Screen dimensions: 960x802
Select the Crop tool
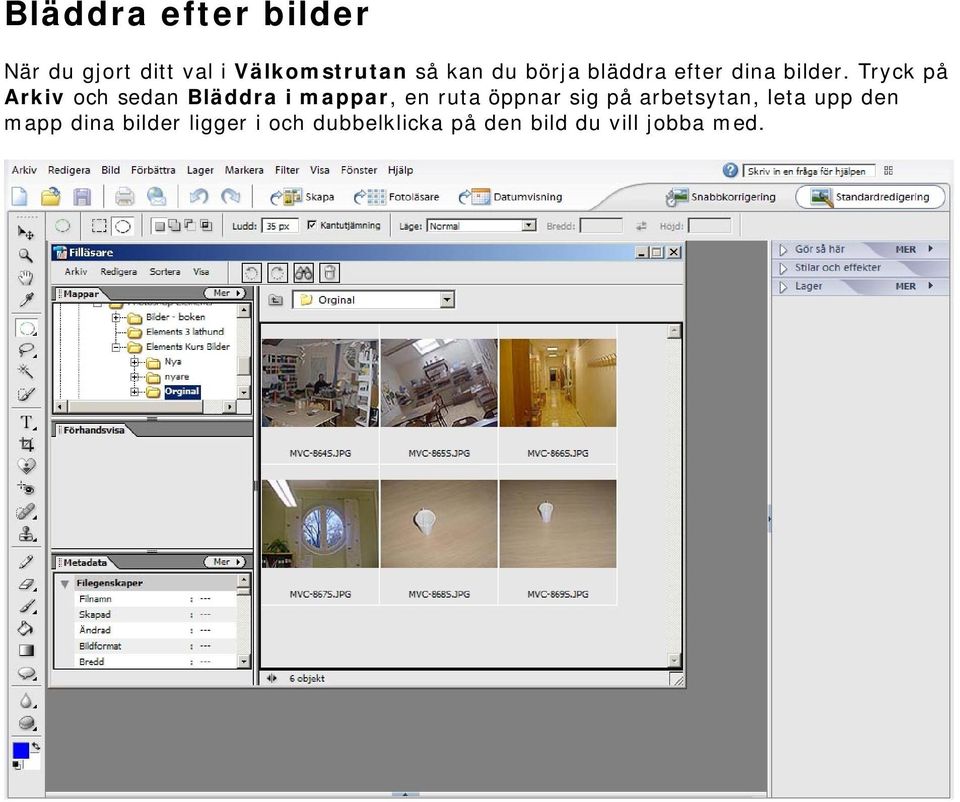pyautogui.click(x=26, y=444)
